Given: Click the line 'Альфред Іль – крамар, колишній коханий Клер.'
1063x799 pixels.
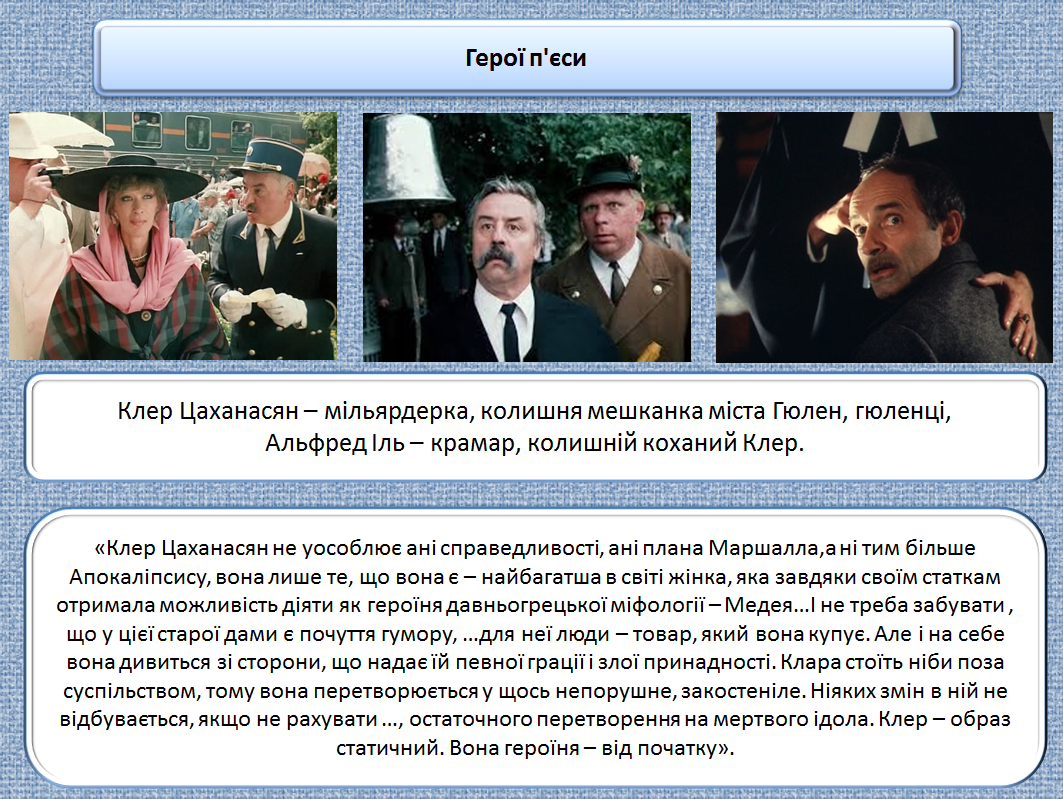Looking at the screenshot, I should (534, 443).
